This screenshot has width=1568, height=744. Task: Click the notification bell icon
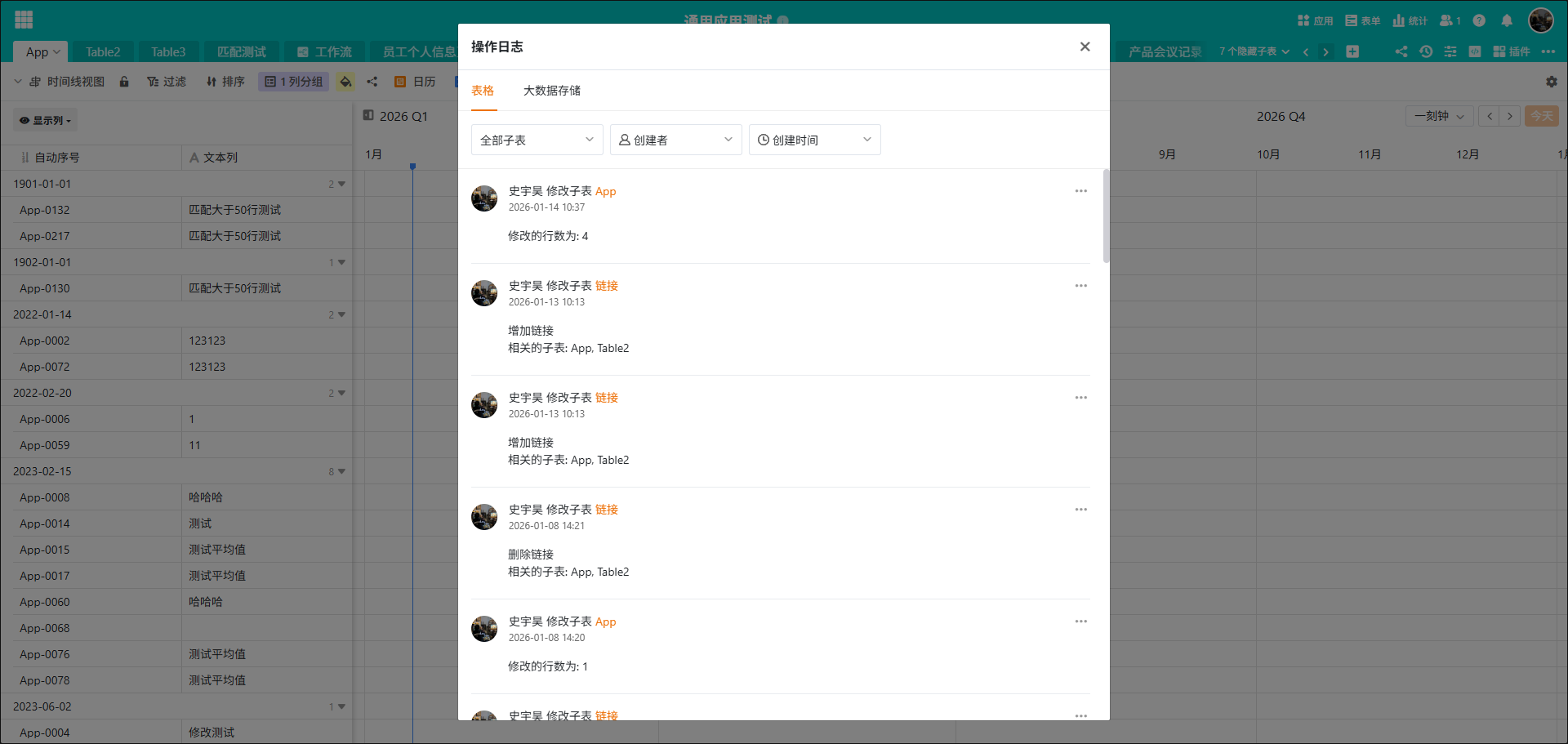[x=1507, y=20]
